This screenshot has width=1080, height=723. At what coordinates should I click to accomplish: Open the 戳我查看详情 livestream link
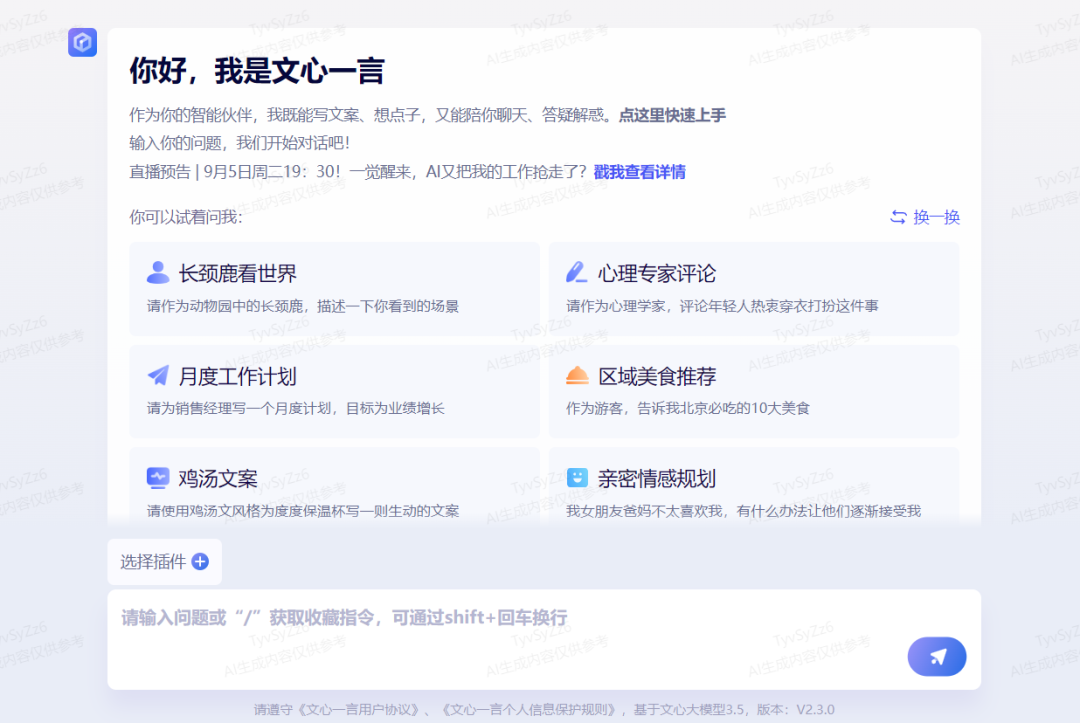[639, 171]
